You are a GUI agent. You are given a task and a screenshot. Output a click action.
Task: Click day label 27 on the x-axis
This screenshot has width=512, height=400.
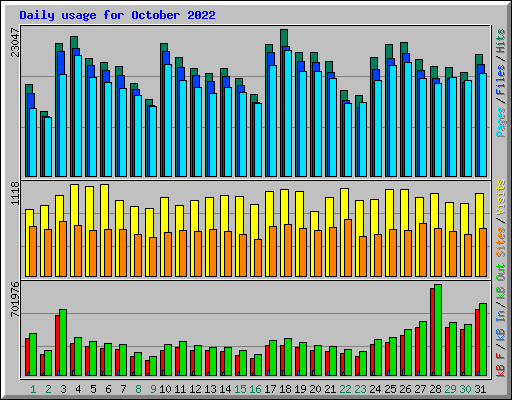420,389
